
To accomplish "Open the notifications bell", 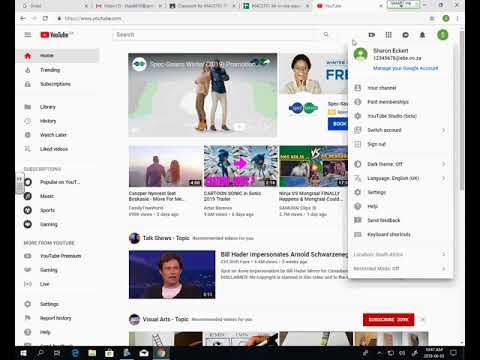I will pyautogui.click(x=422, y=35).
